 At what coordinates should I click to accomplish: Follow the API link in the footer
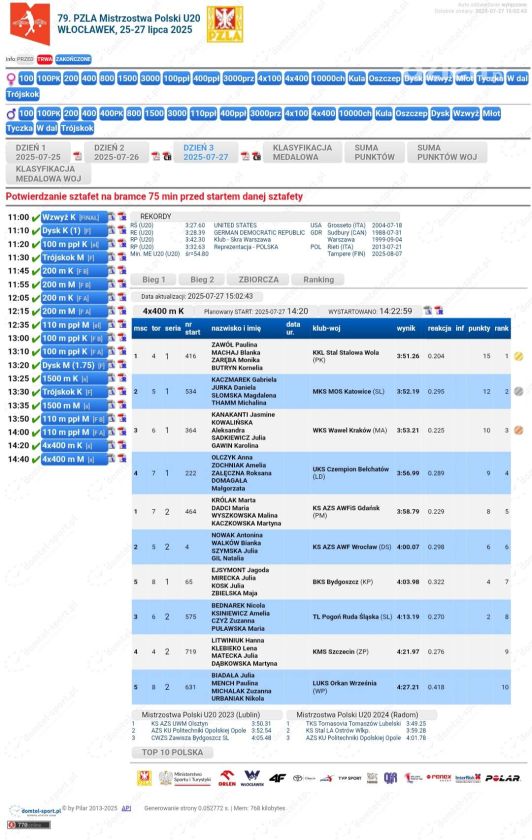coord(126,808)
